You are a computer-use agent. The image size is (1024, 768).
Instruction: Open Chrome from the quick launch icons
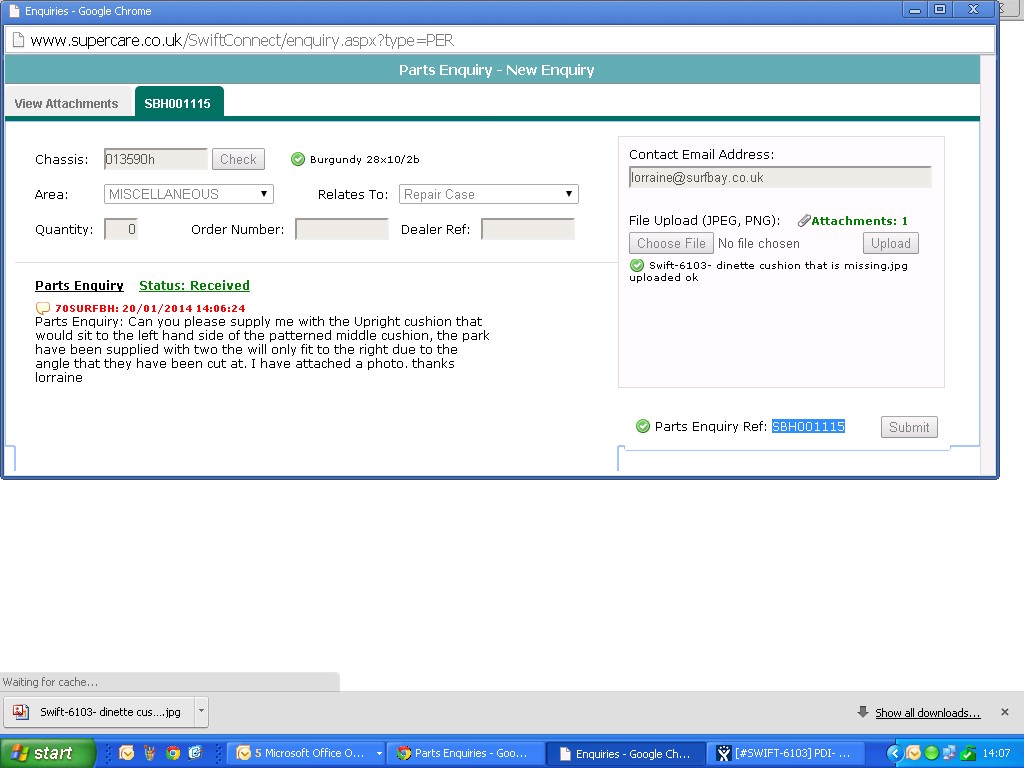click(173, 753)
